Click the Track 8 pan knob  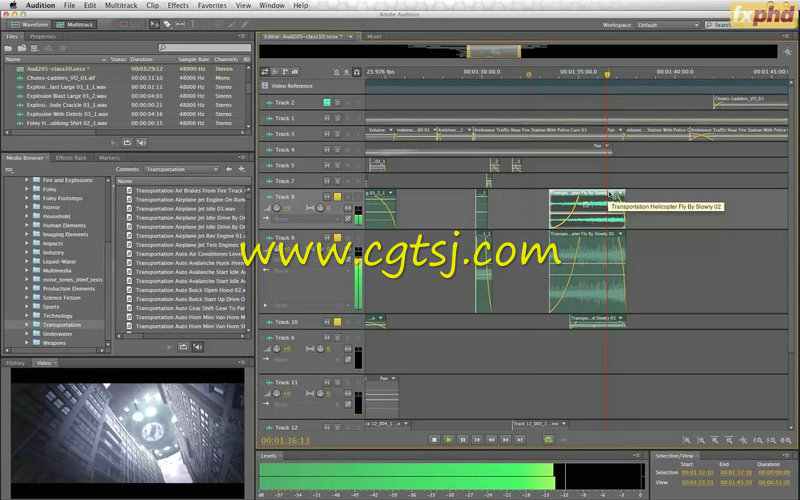coord(320,208)
